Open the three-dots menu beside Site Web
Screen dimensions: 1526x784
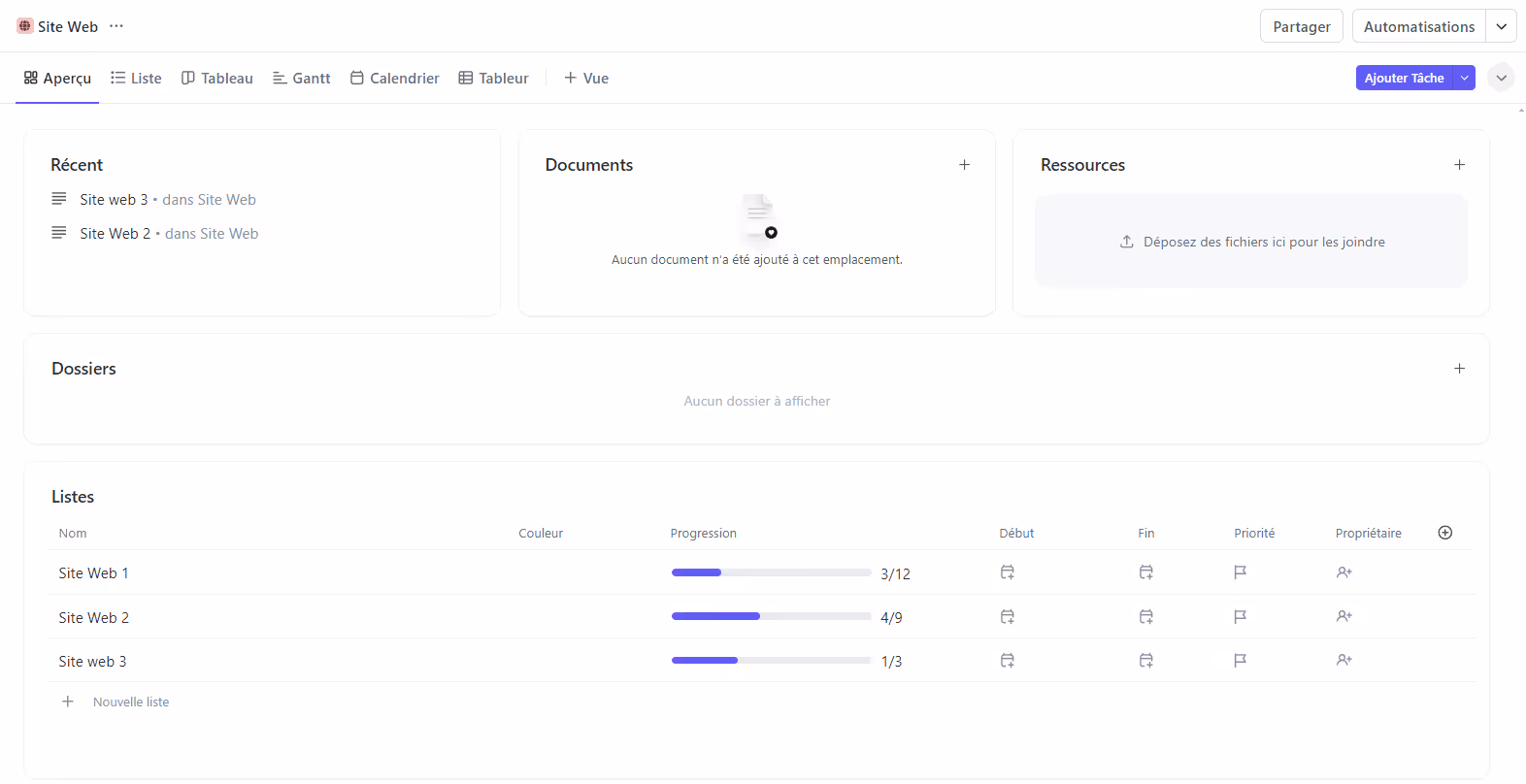click(116, 26)
